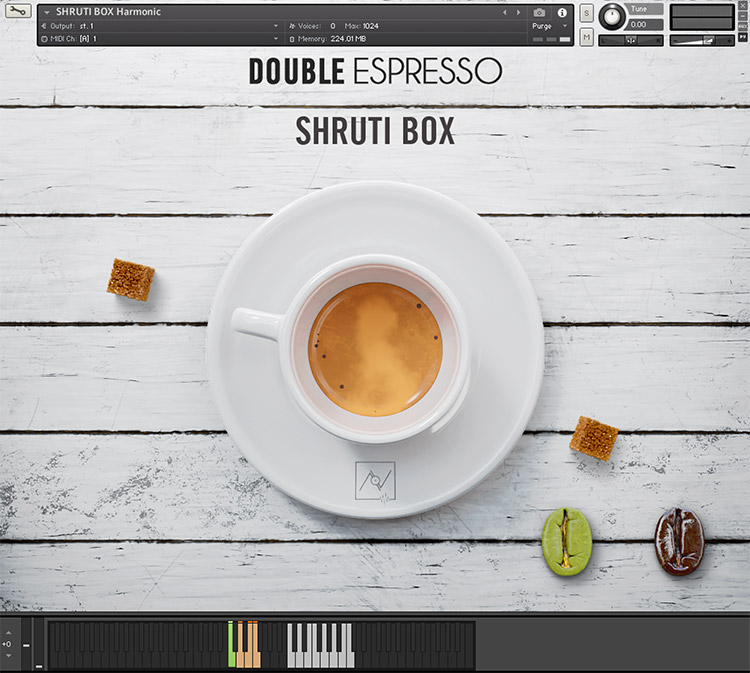This screenshot has height=673, width=750.
Task: Click the sugar cube right of saucer
Action: click(594, 438)
